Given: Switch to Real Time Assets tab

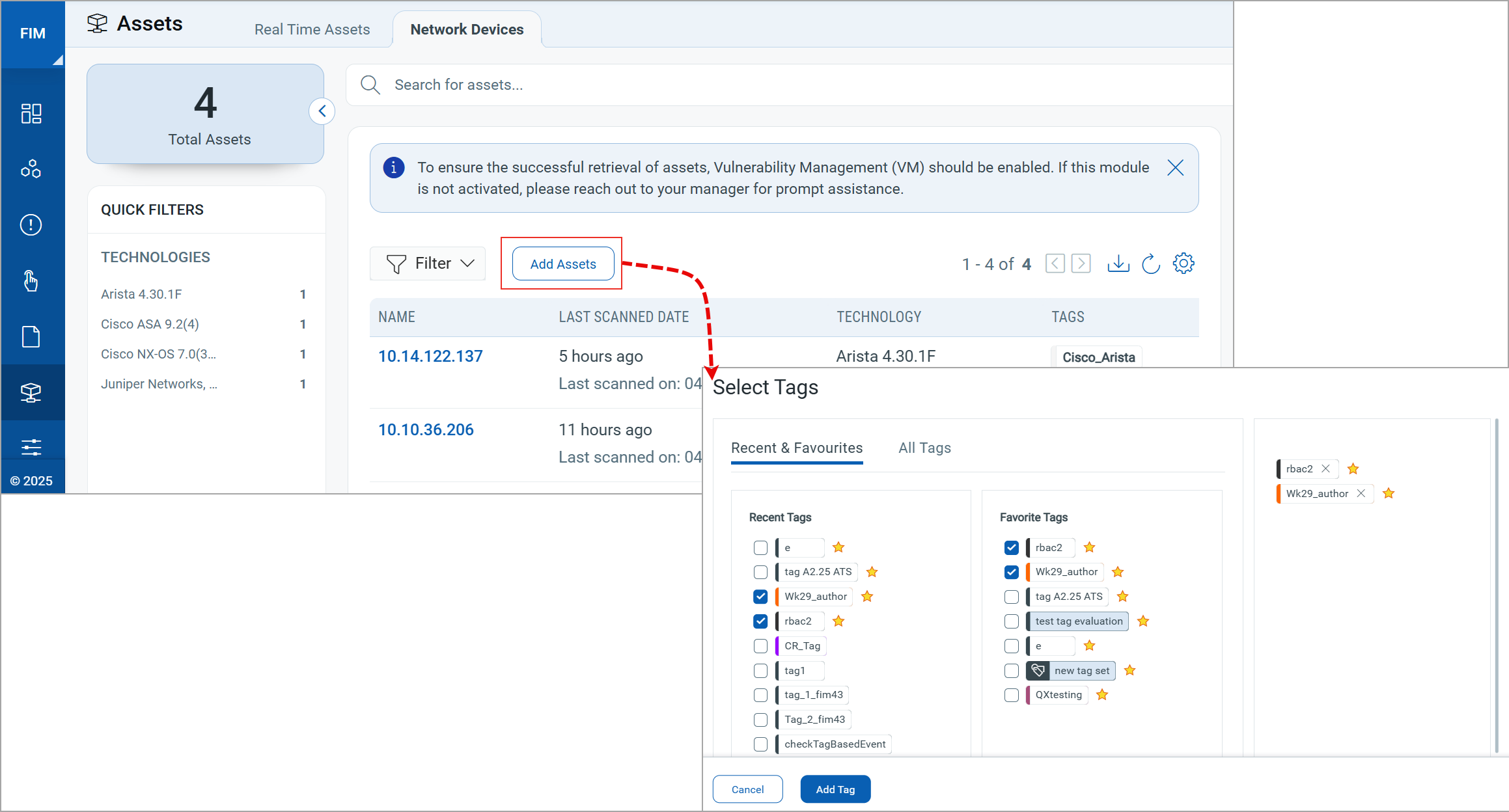Looking at the screenshot, I should [312, 29].
